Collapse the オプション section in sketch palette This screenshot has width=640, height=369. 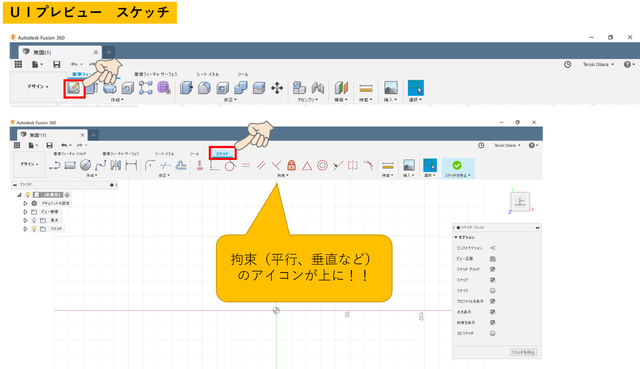coord(456,237)
